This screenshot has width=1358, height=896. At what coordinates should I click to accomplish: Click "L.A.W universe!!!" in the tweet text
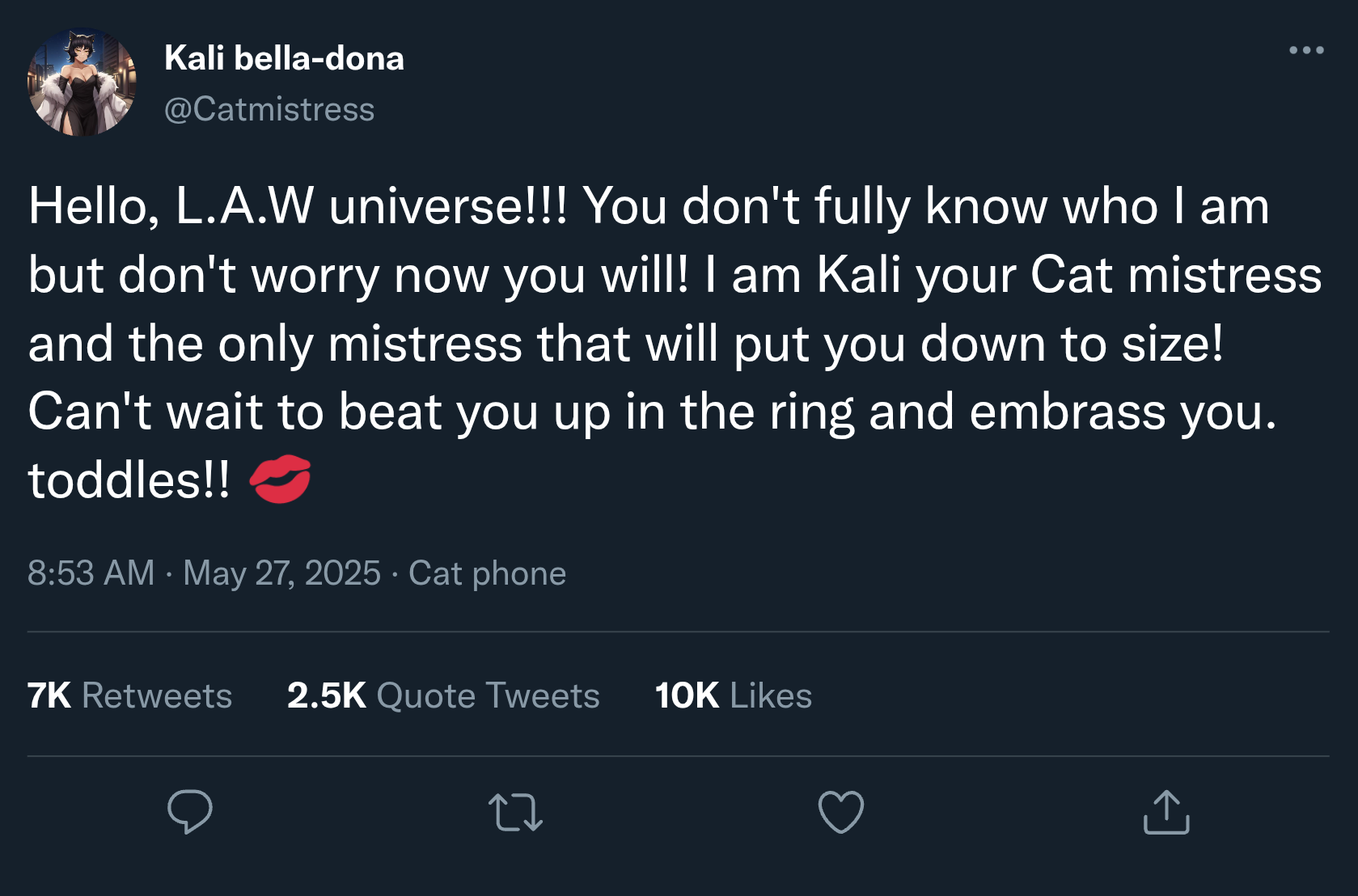371,205
